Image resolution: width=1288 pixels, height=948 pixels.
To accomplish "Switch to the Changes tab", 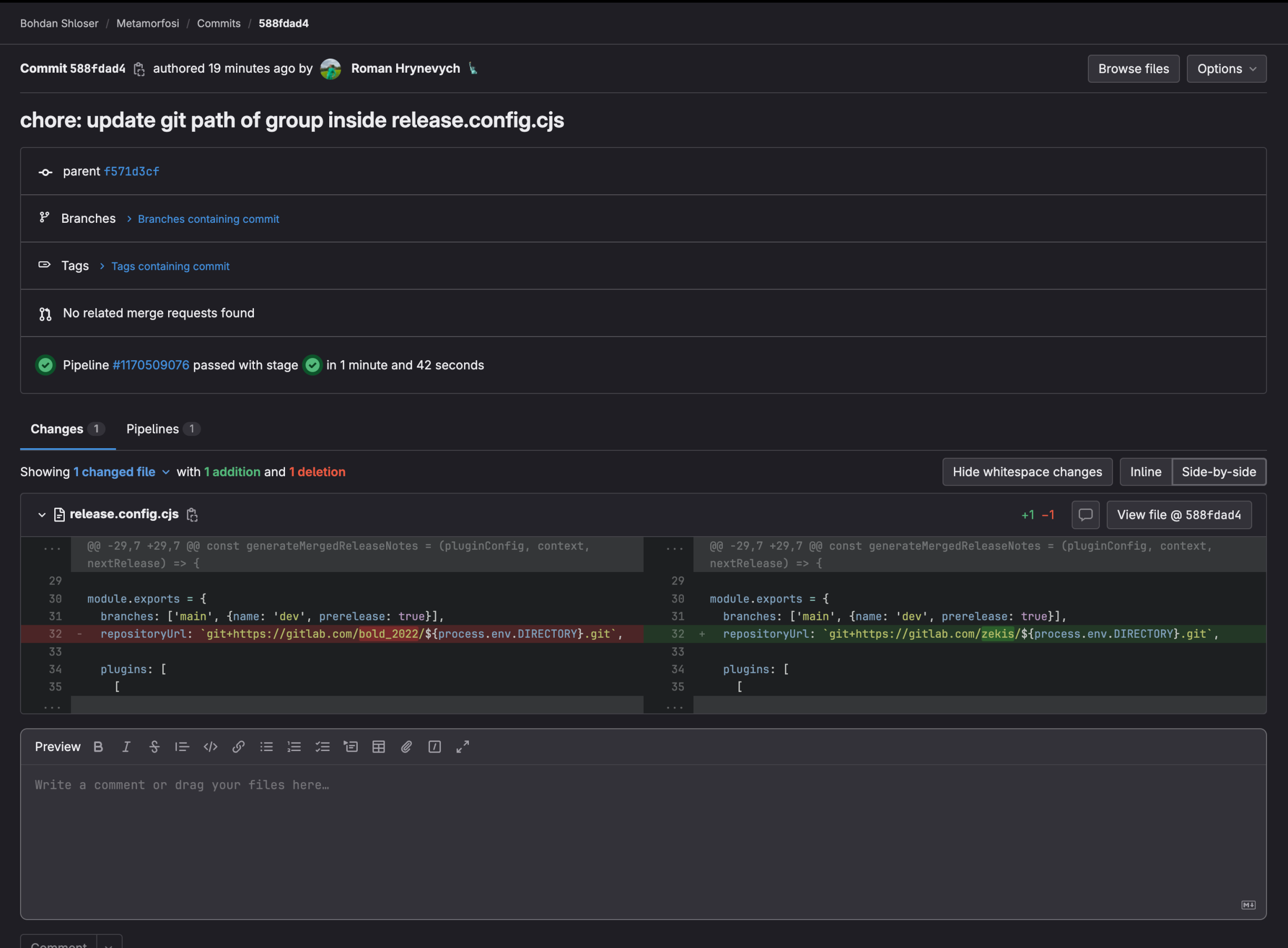I will [x=57, y=428].
